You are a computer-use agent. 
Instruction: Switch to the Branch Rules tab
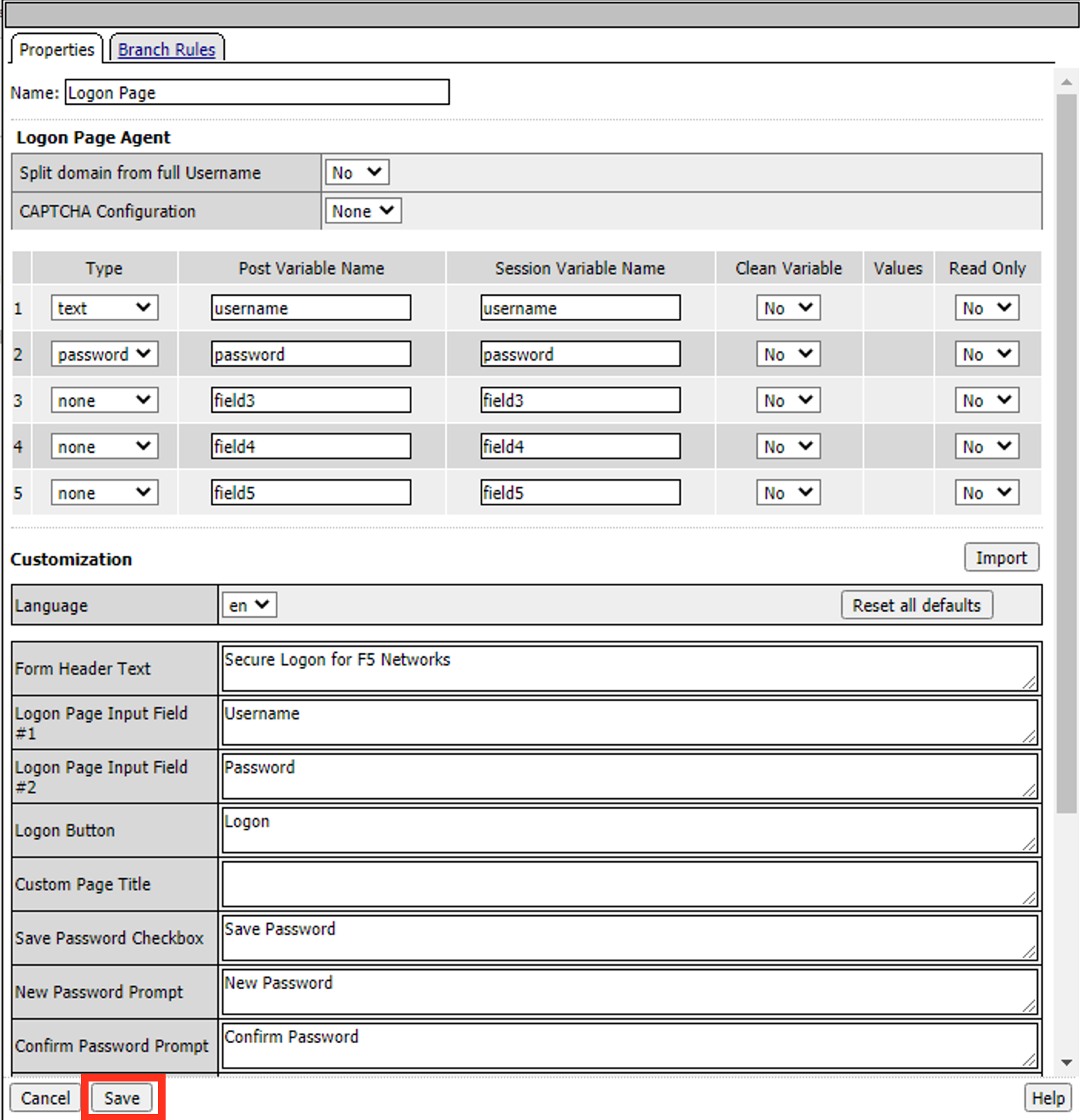point(167,49)
